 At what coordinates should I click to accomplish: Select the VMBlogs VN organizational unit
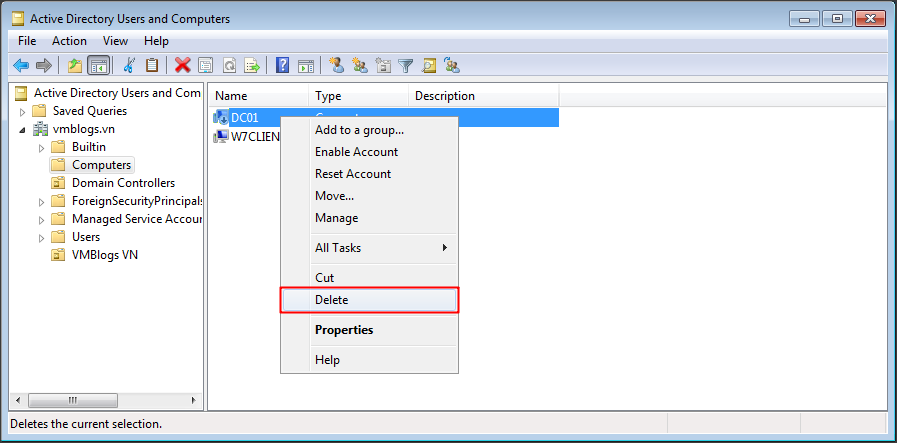click(x=104, y=255)
